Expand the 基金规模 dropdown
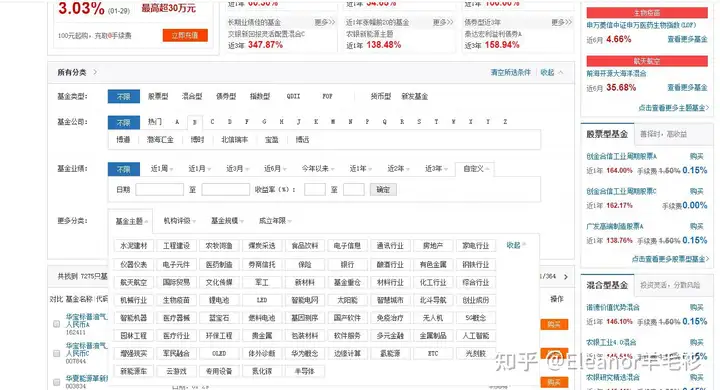 click(x=227, y=221)
